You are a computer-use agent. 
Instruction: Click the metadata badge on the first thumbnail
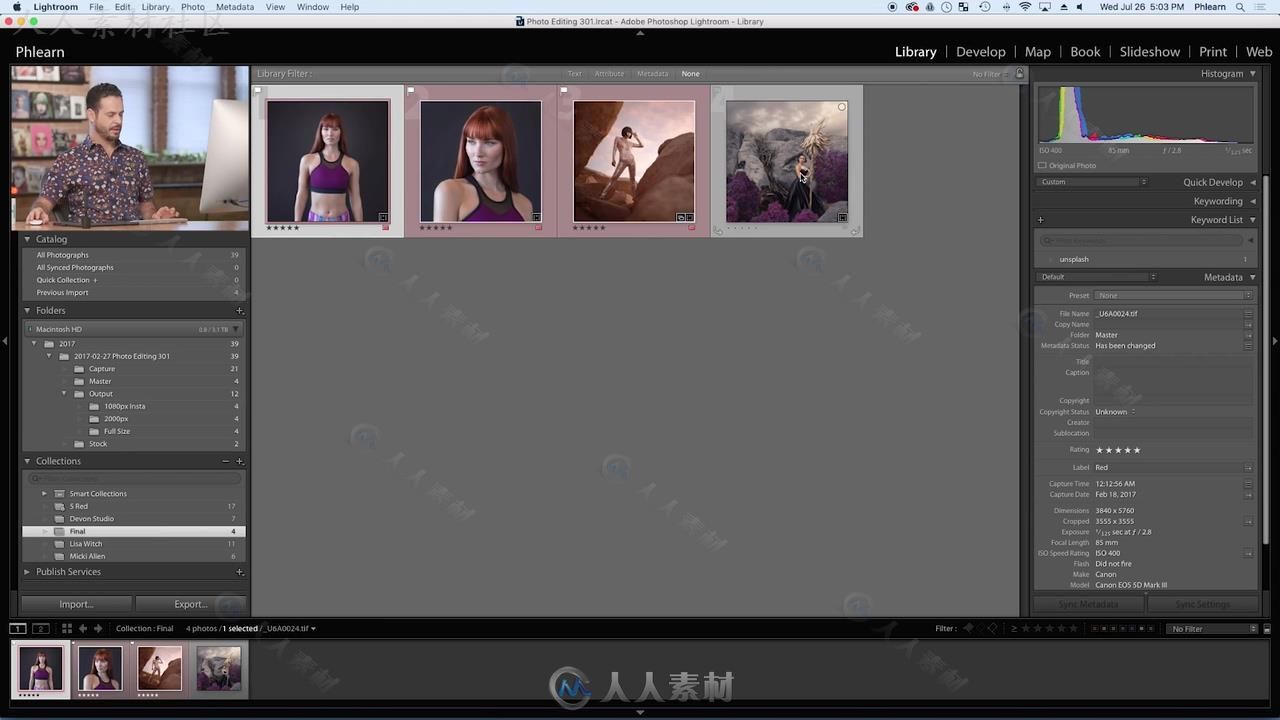tap(383, 216)
